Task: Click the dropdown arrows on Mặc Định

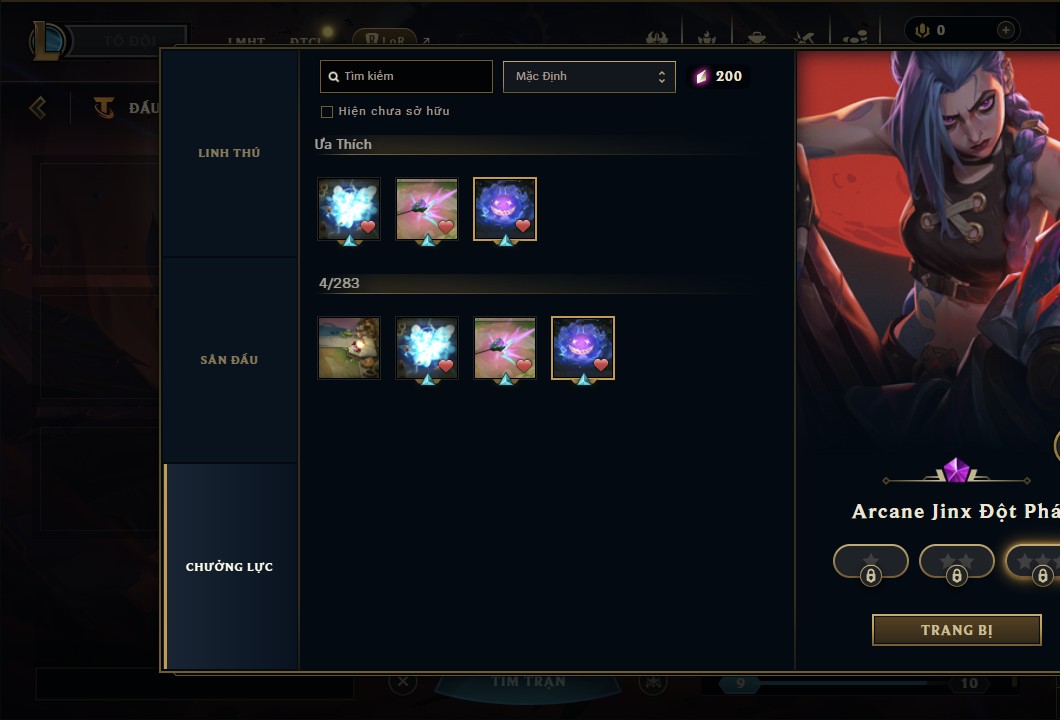Action: tap(662, 77)
